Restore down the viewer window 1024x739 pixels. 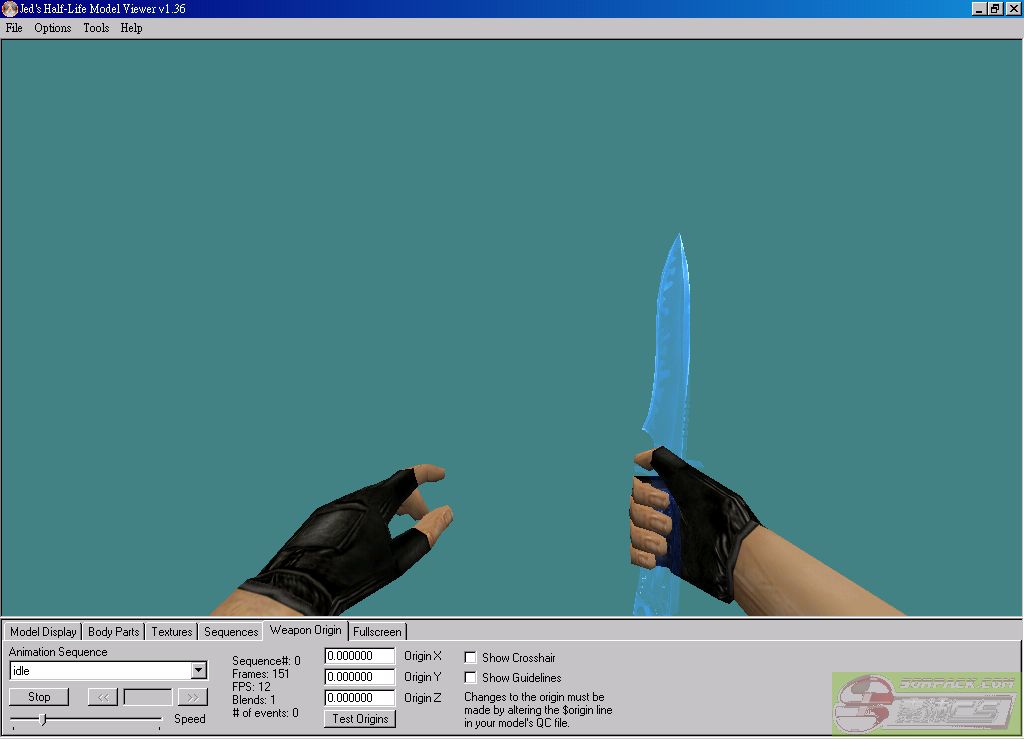click(x=995, y=9)
